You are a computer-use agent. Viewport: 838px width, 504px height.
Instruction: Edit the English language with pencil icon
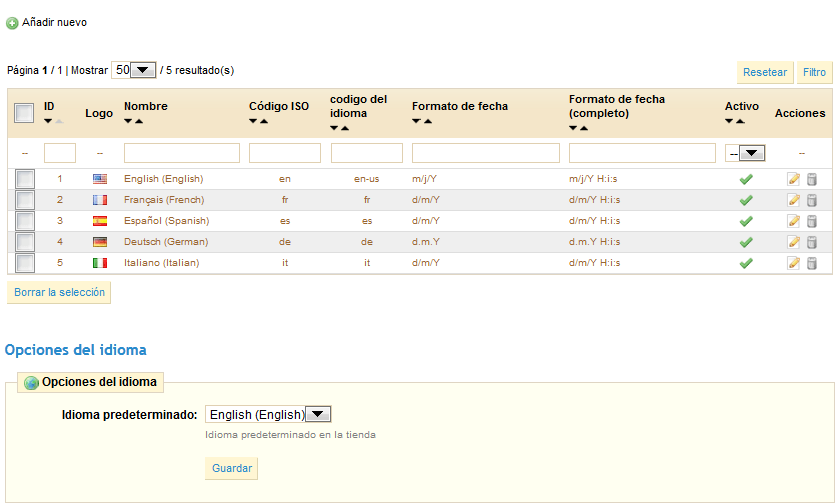click(x=794, y=179)
